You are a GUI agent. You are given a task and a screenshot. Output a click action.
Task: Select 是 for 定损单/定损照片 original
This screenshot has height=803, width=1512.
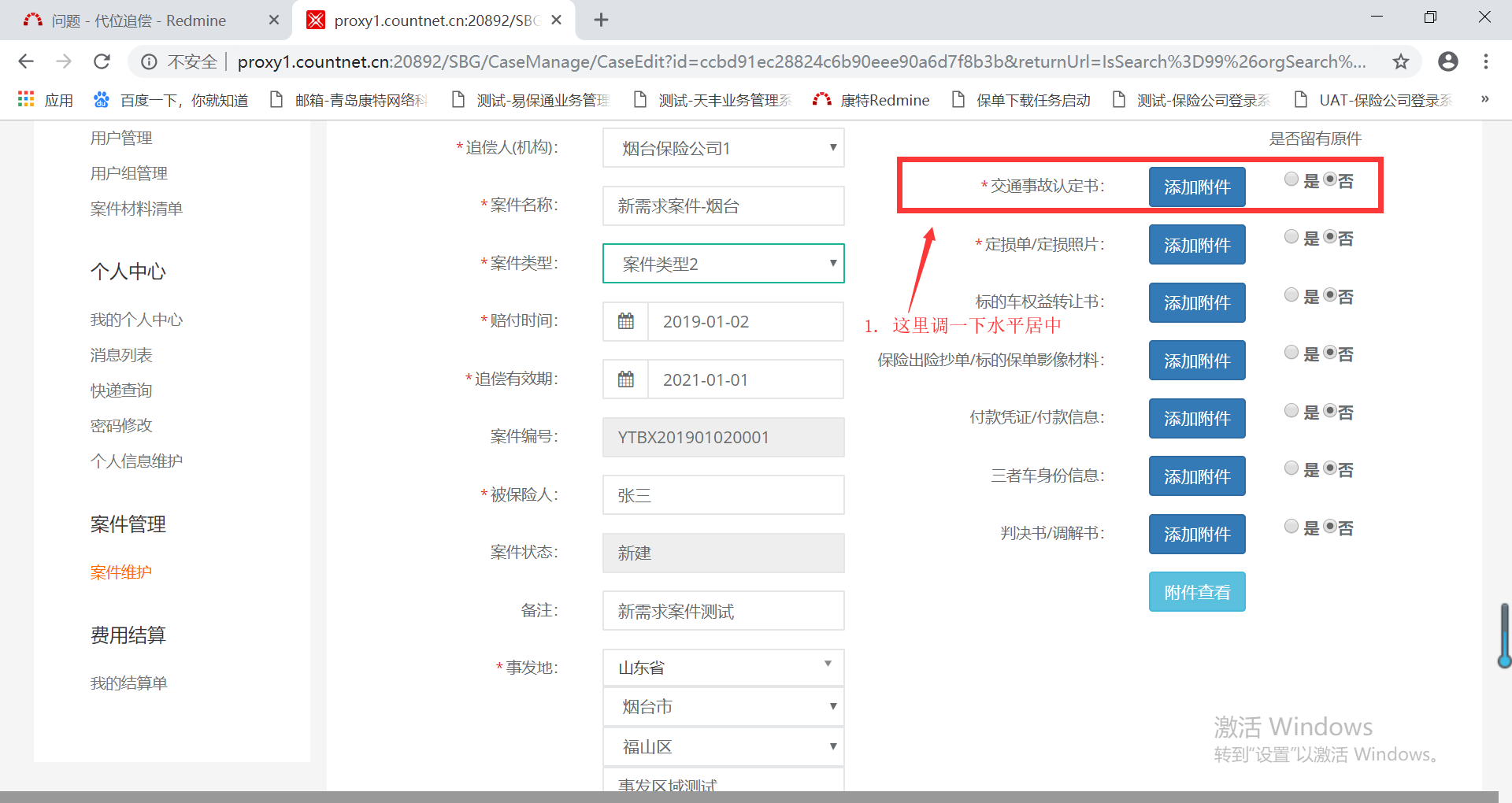1291,237
